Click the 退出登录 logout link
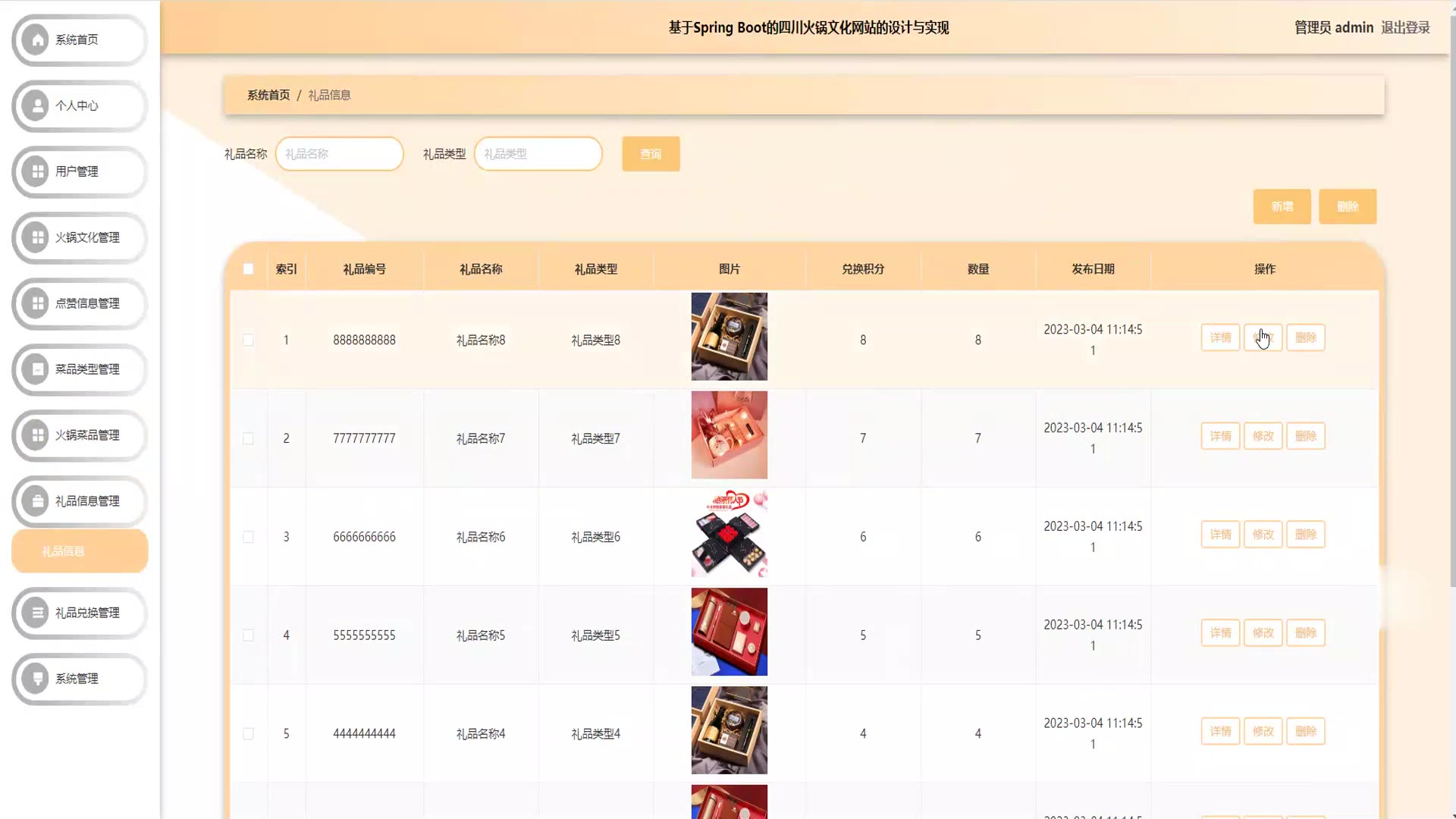Screen dimensions: 1456x819 click(x=1404, y=28)
